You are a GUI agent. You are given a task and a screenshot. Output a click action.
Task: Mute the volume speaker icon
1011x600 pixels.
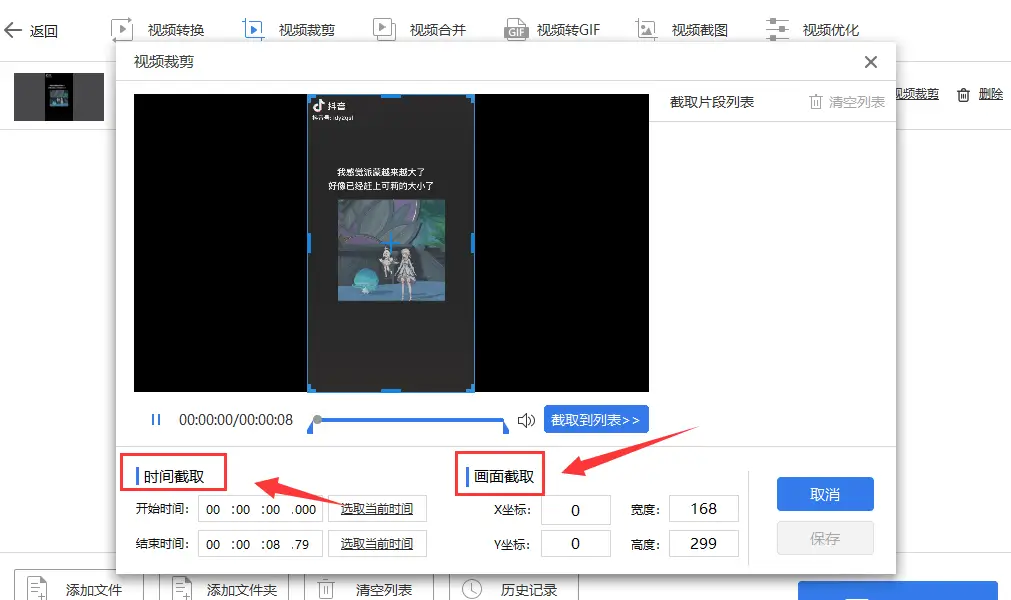pyautogui.click(x=526, y=420)
